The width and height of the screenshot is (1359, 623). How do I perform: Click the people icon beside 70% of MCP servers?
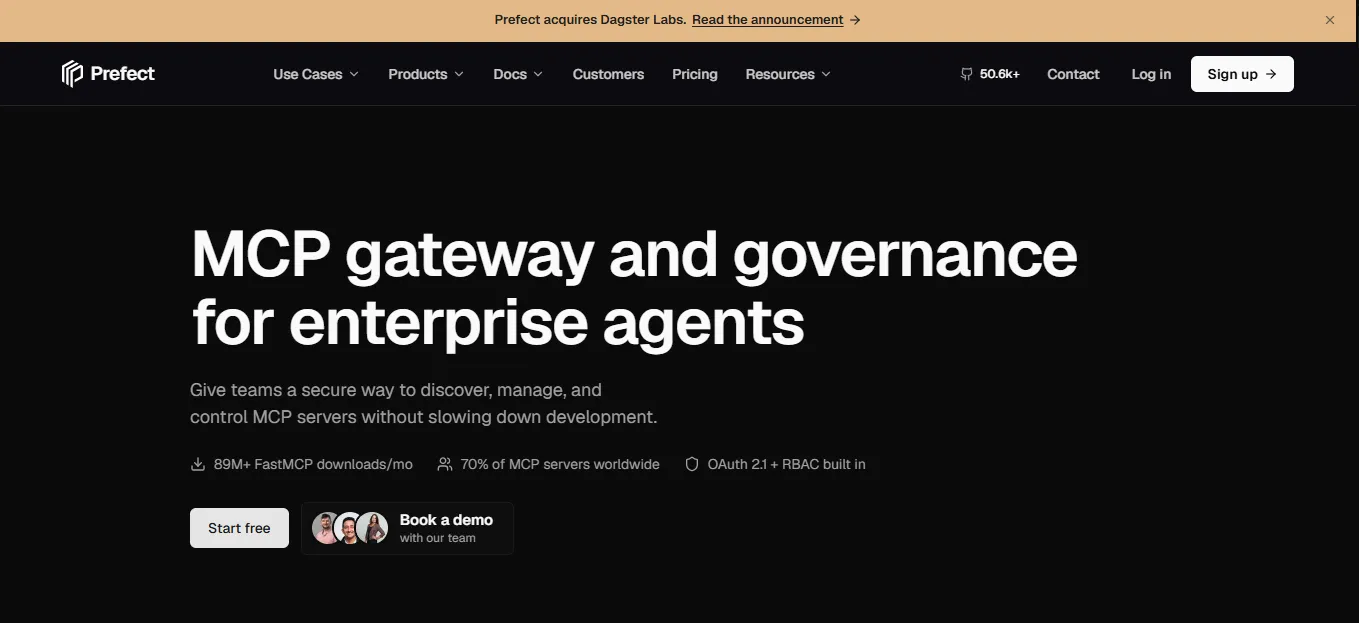445,464
